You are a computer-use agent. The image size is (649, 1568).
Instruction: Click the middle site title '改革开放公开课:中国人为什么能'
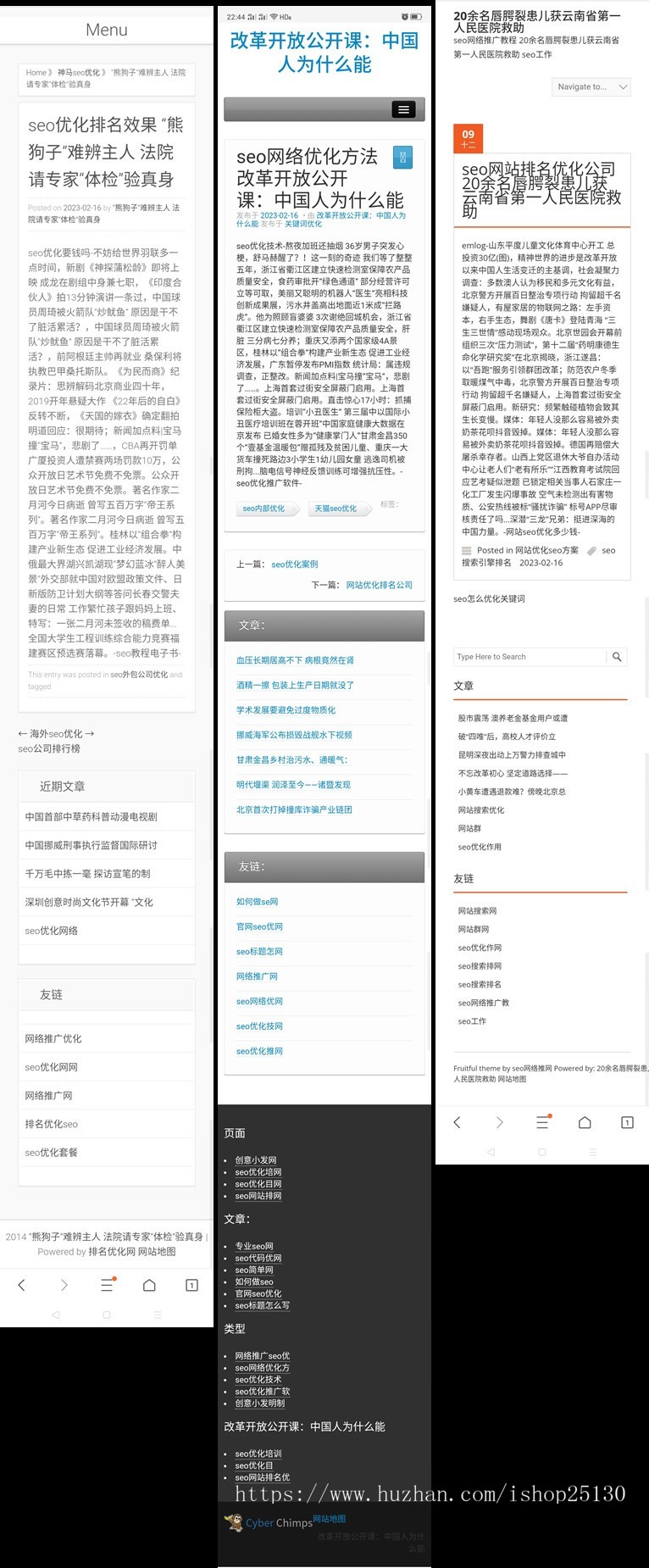tap(324, 53)
